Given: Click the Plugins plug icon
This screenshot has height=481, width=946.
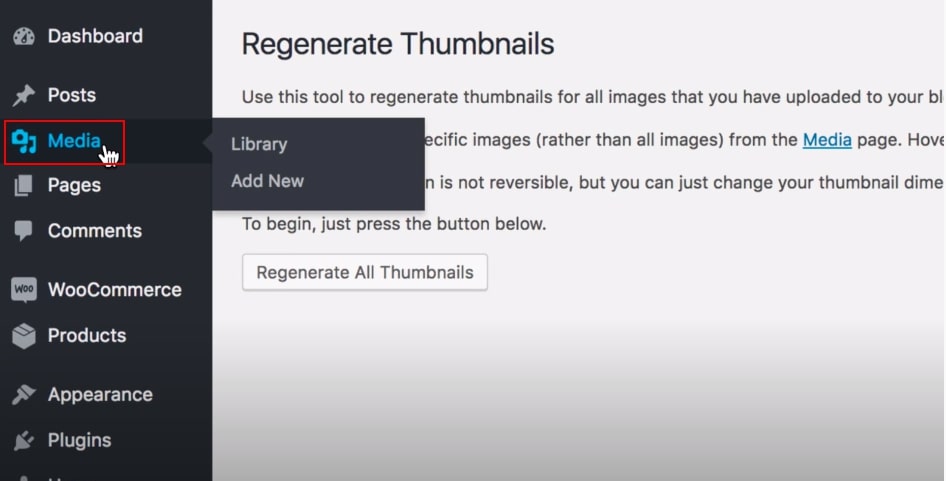Looking at the screenshot, I should pos(24,441).
